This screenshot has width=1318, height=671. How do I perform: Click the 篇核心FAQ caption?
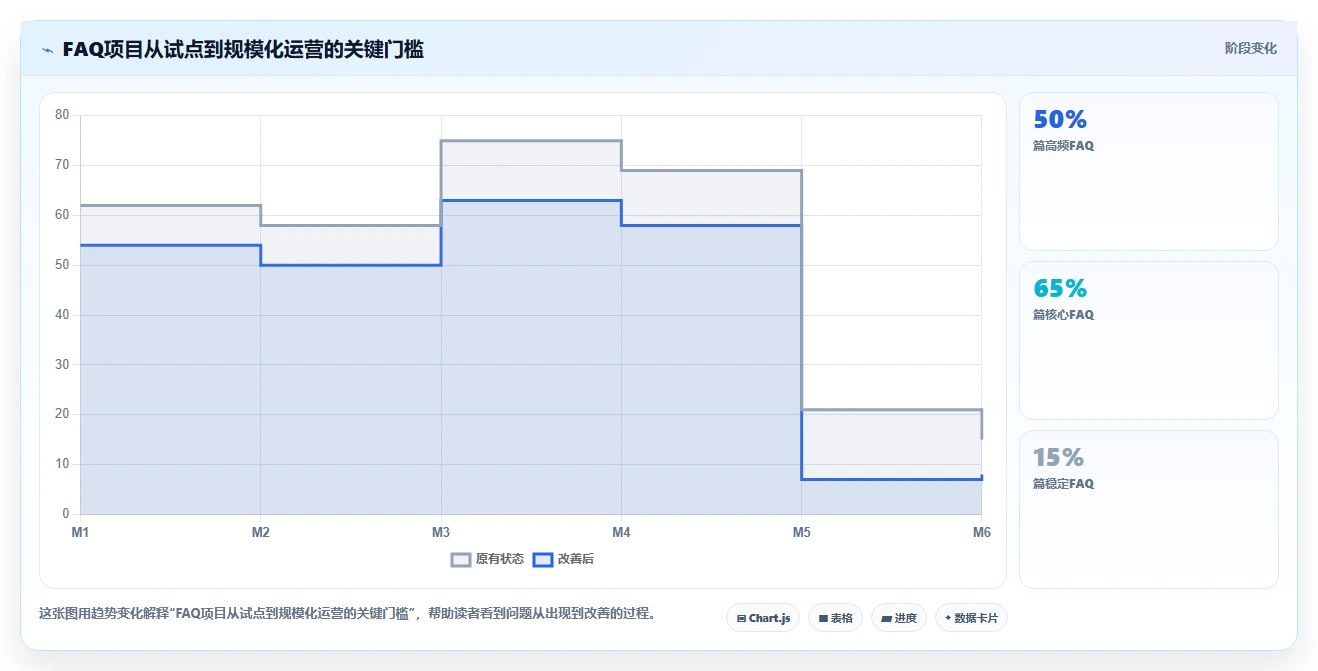(x=1064, y=314)
